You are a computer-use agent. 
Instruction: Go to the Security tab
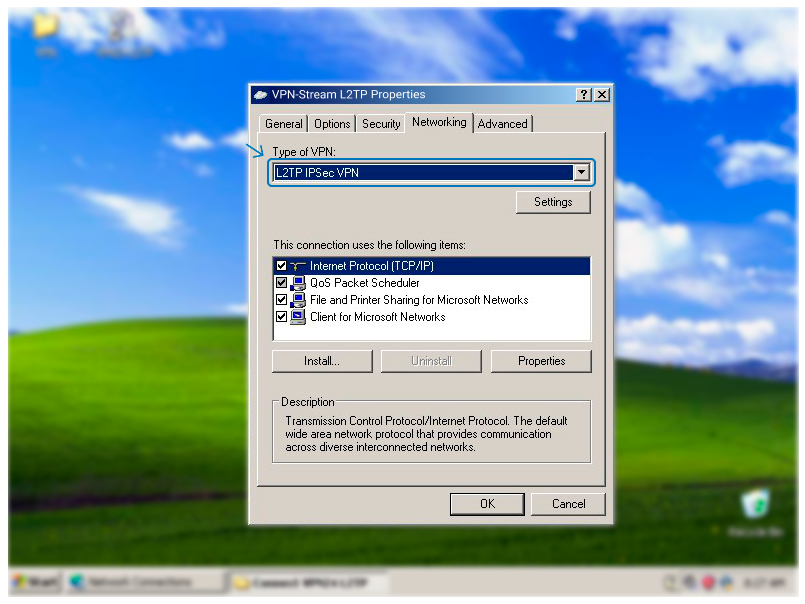(x=381, y=124)
